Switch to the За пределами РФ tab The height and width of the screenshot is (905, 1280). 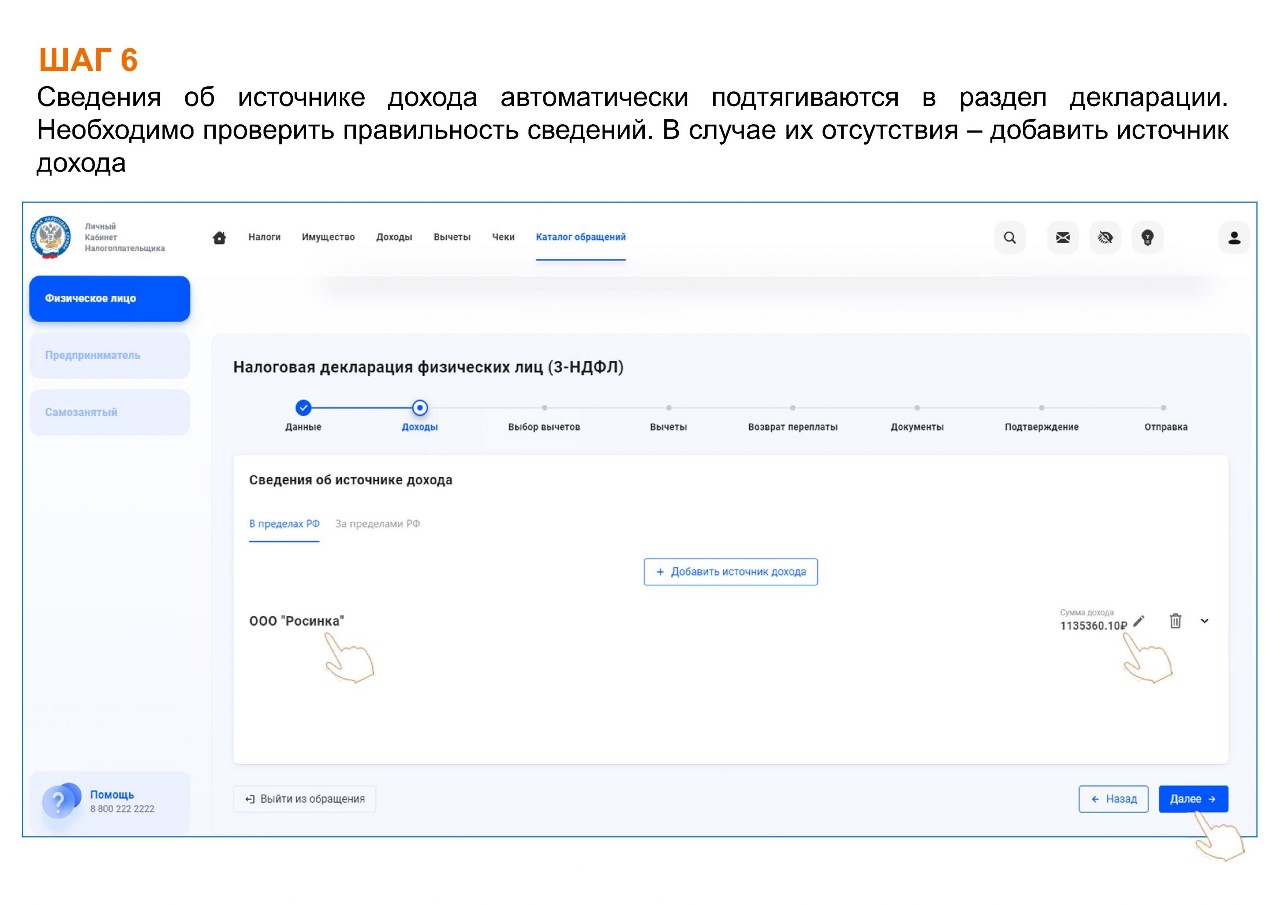click(378, 524)
